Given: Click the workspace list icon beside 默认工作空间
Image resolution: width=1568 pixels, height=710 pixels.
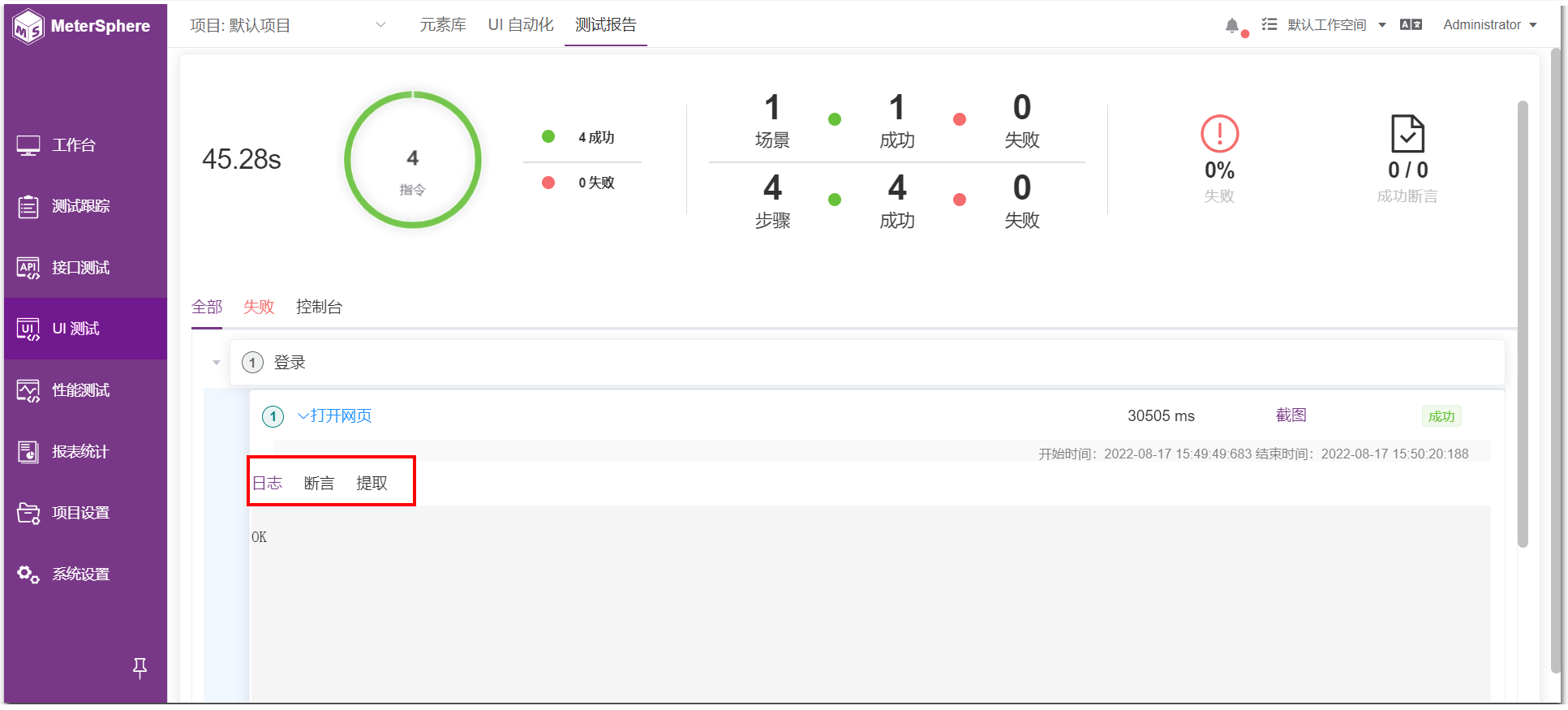Looking at the screenshot, I should click(x=1269, y=24).
